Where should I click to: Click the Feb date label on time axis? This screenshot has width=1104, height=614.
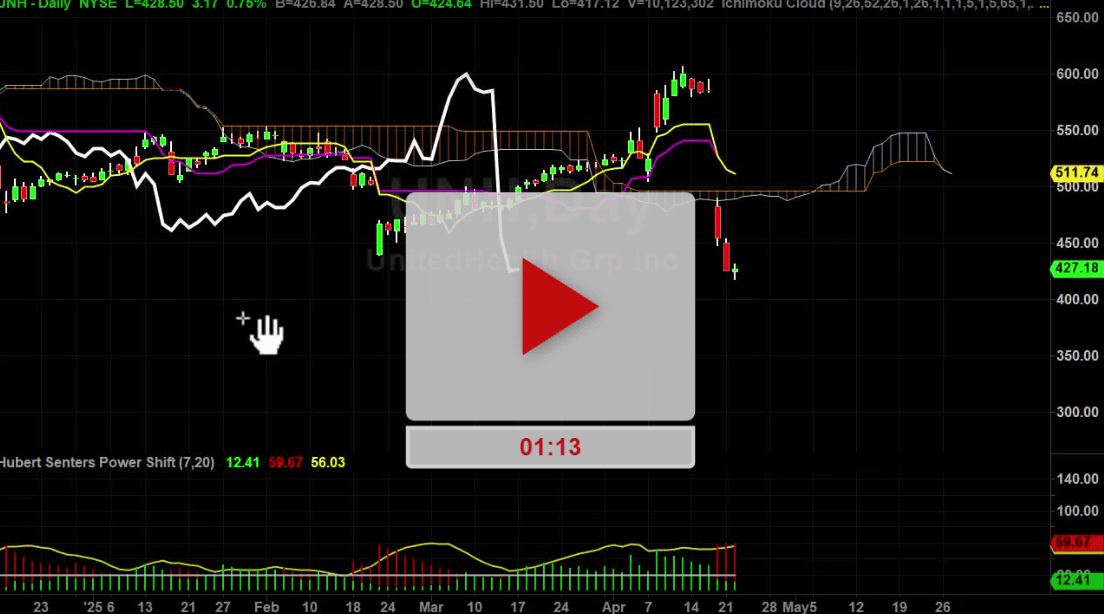tap(267, 607)
